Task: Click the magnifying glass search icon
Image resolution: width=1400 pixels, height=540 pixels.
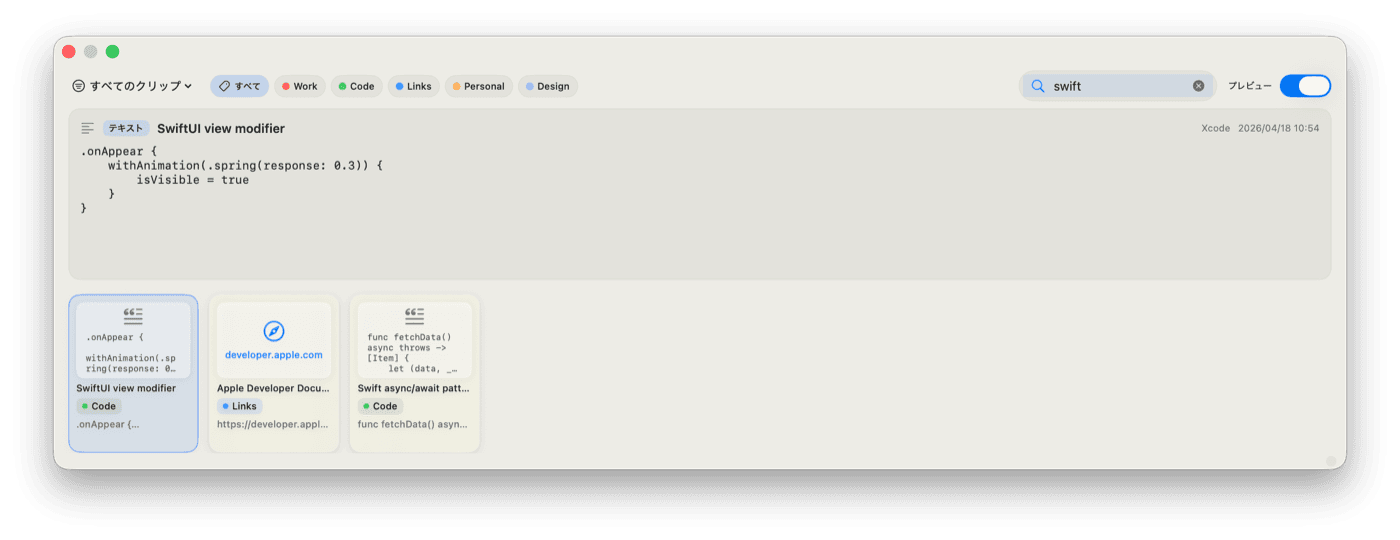Action: (x=1038, y=86)
